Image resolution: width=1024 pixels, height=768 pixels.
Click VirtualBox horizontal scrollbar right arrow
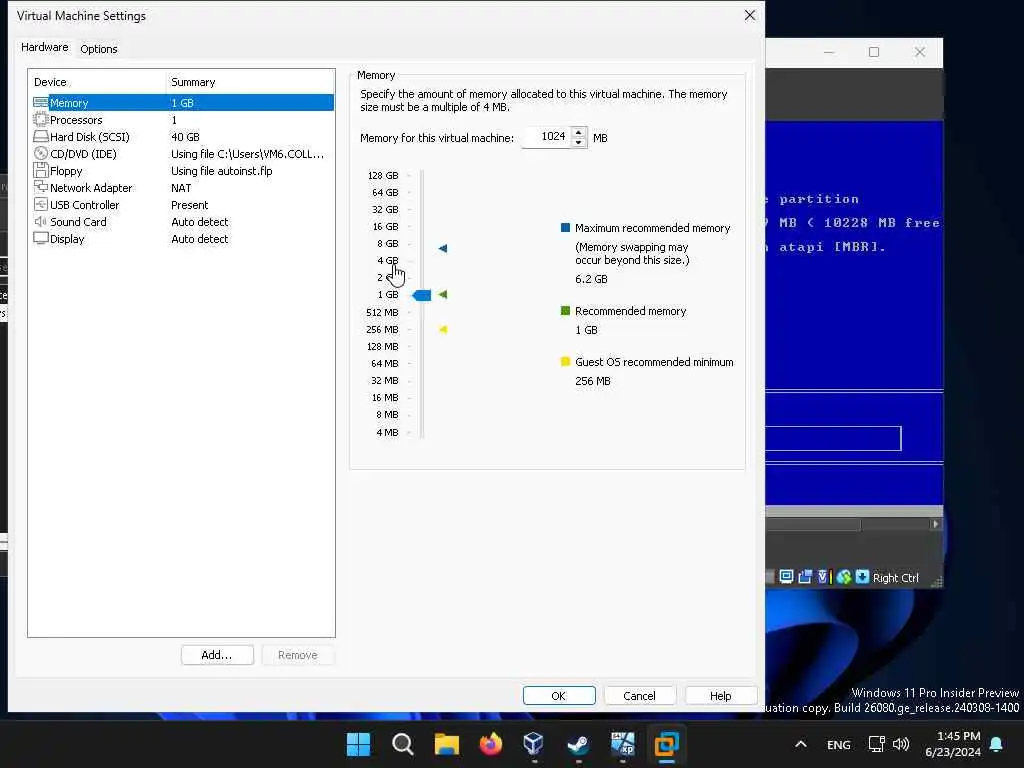click(x=936, y=524)
